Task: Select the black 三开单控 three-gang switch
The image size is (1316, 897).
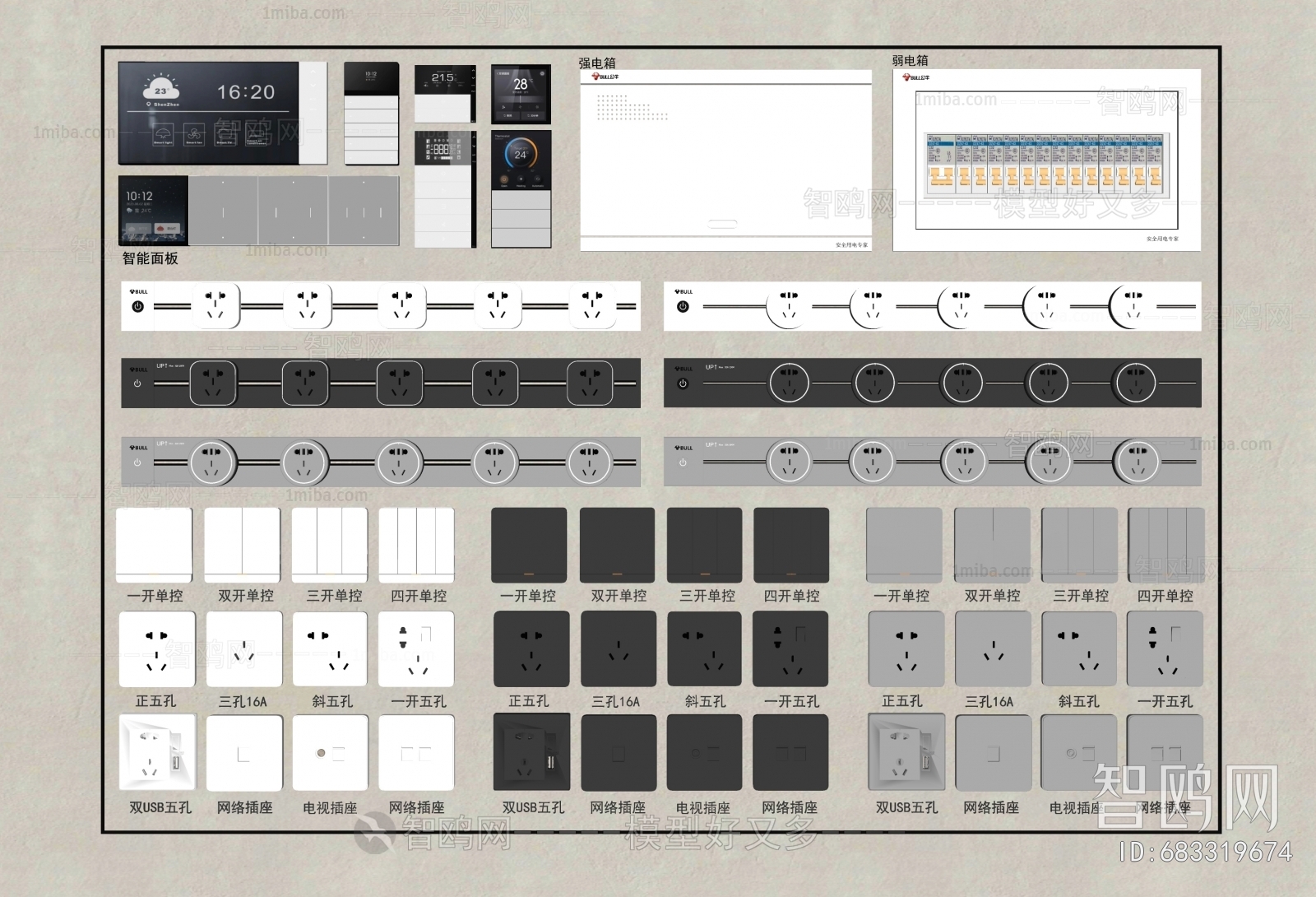Action: point(705,545)
